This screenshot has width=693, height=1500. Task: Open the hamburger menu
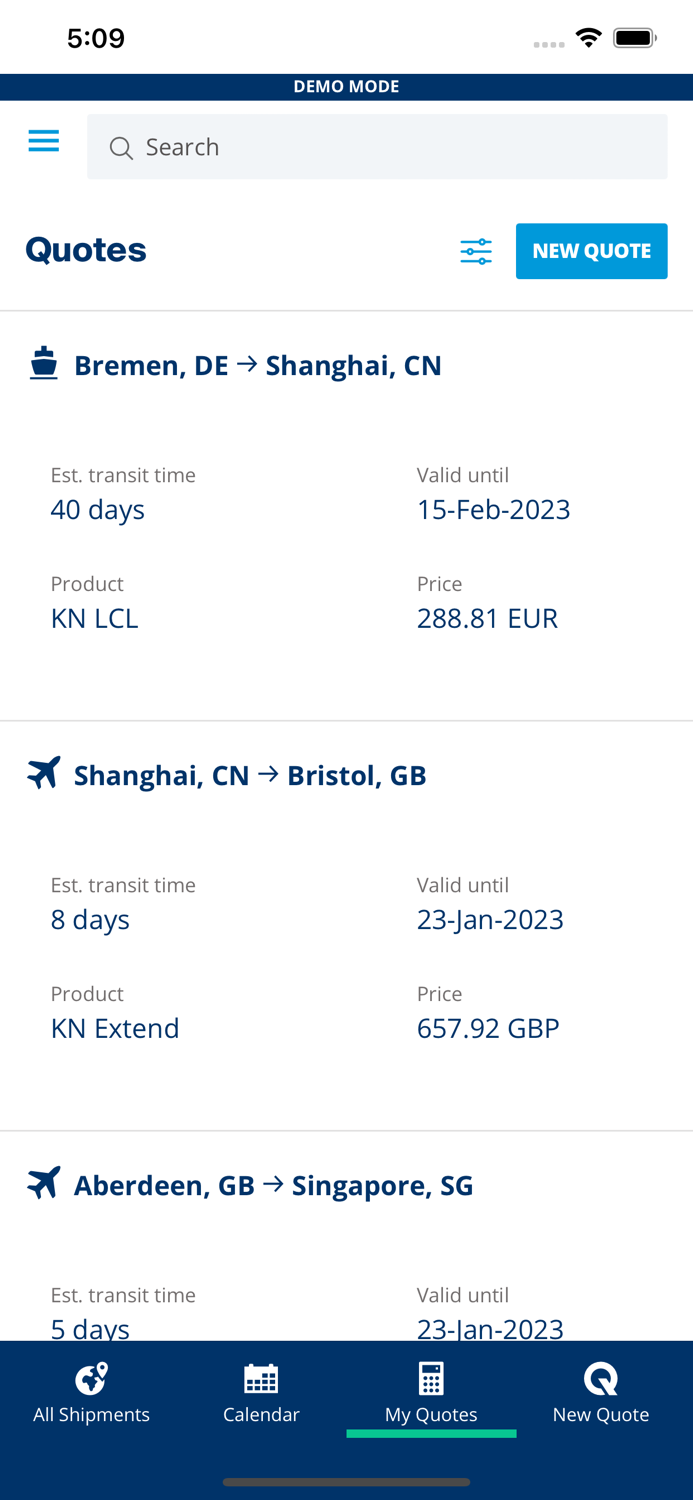pyautogui.click(x=44, y=141)
